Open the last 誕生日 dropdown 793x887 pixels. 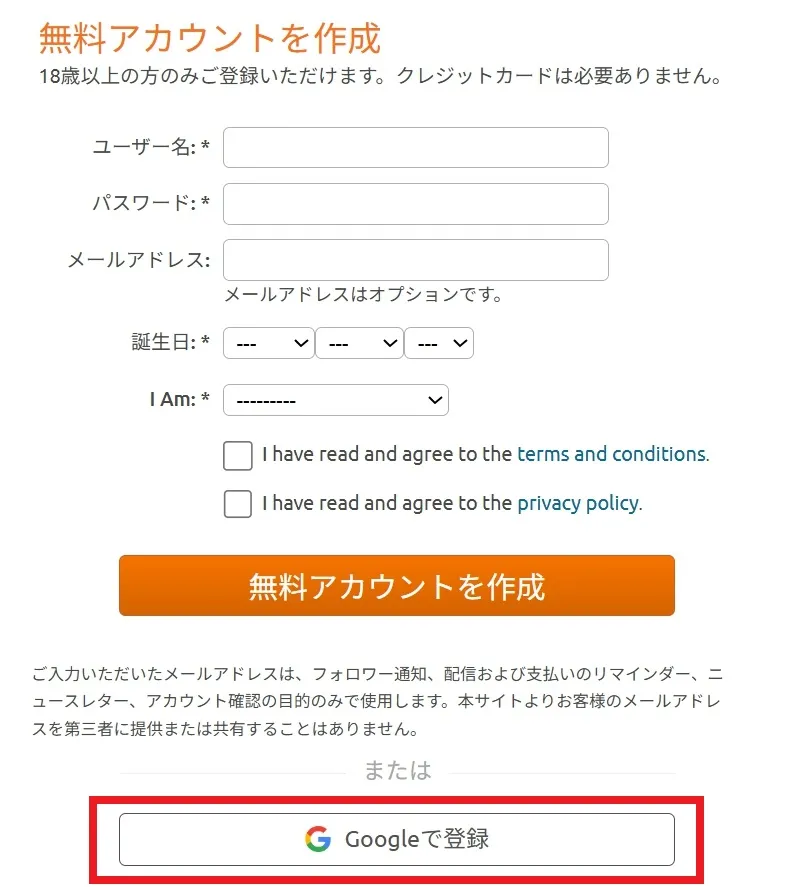coord(439,343)
